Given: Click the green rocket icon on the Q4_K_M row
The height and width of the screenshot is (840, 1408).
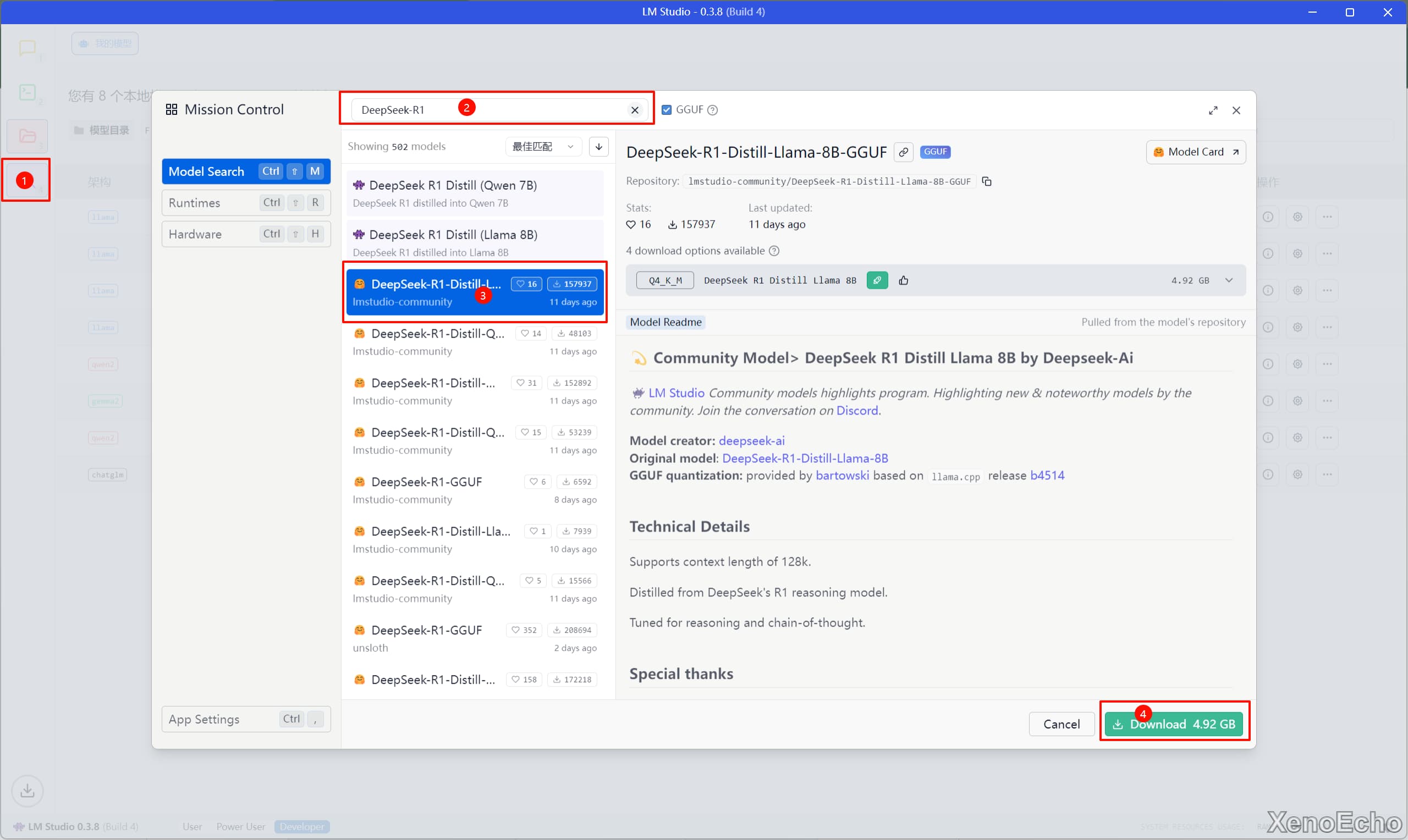Looking at the screenshot, I should pos(877,280).
